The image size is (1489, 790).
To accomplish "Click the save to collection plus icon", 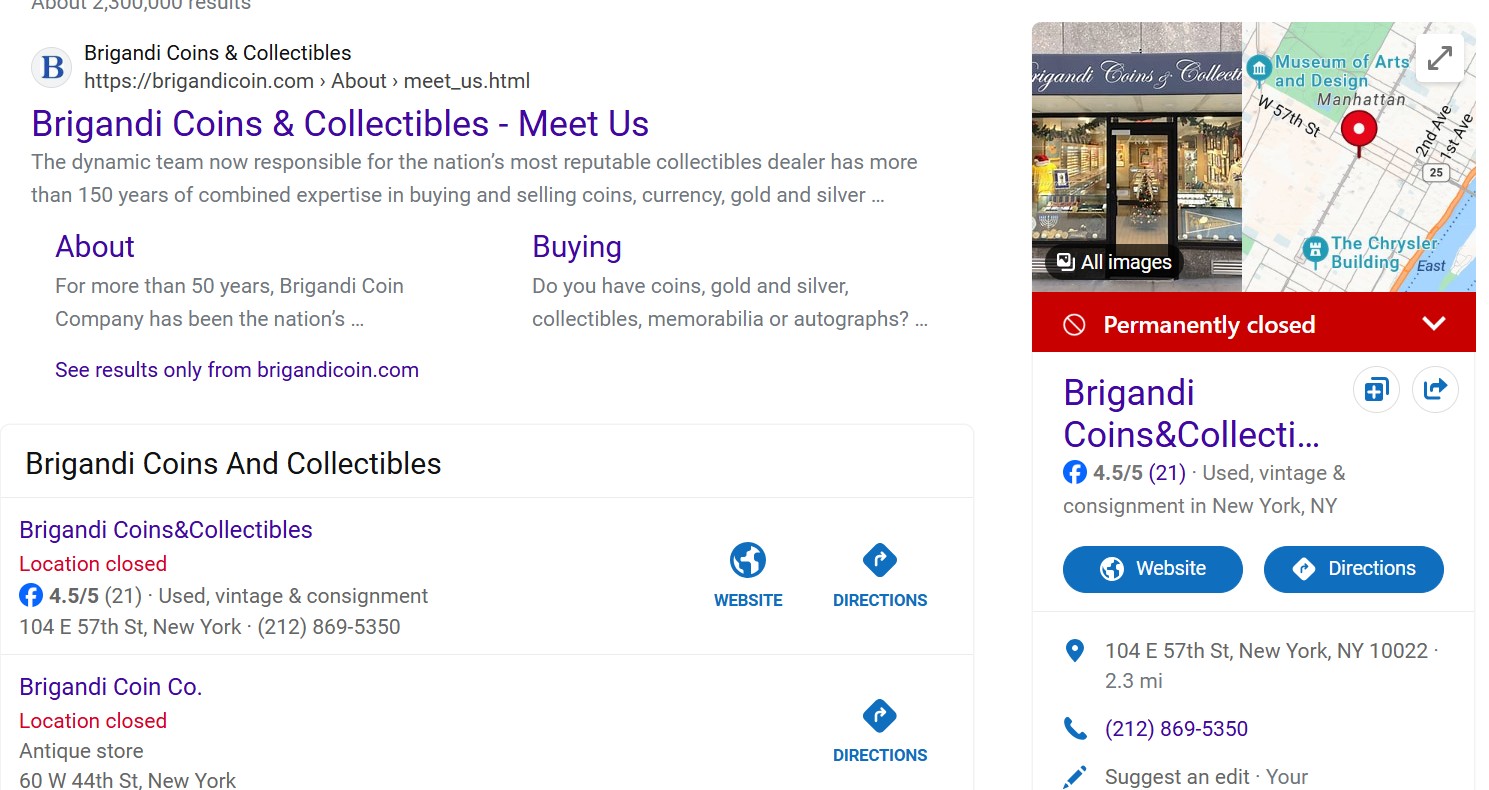I will (1376, 389).
